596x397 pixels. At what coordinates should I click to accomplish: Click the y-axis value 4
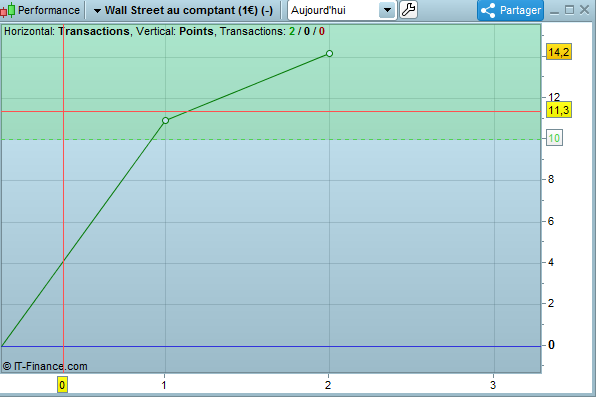(551, 262)
